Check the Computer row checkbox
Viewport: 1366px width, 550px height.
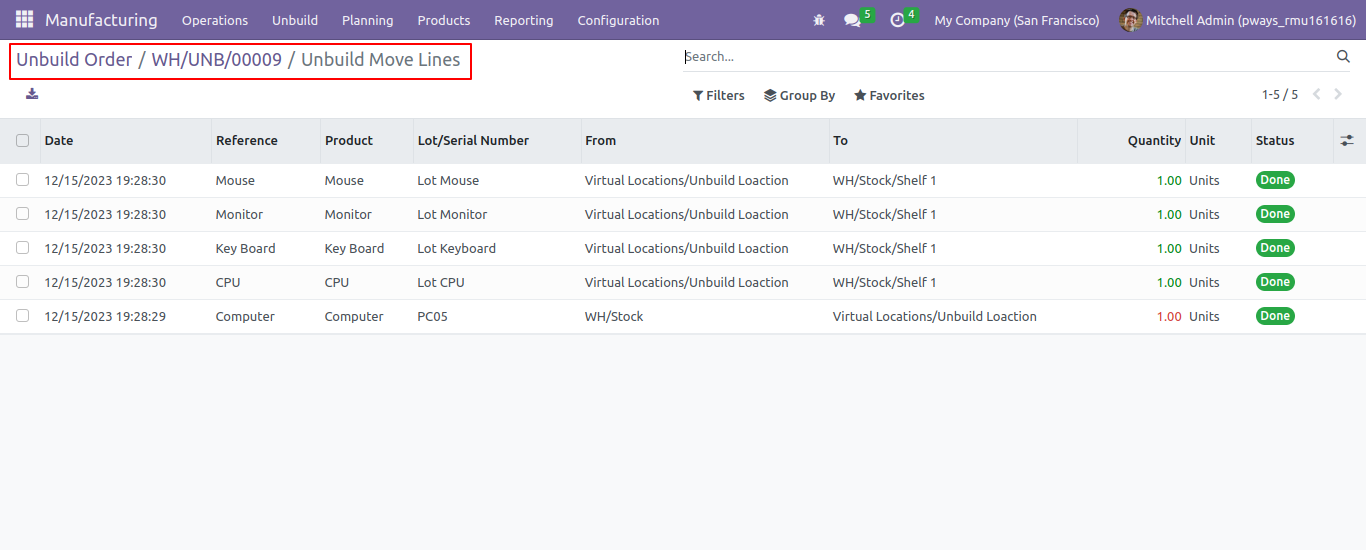[22, 316]
